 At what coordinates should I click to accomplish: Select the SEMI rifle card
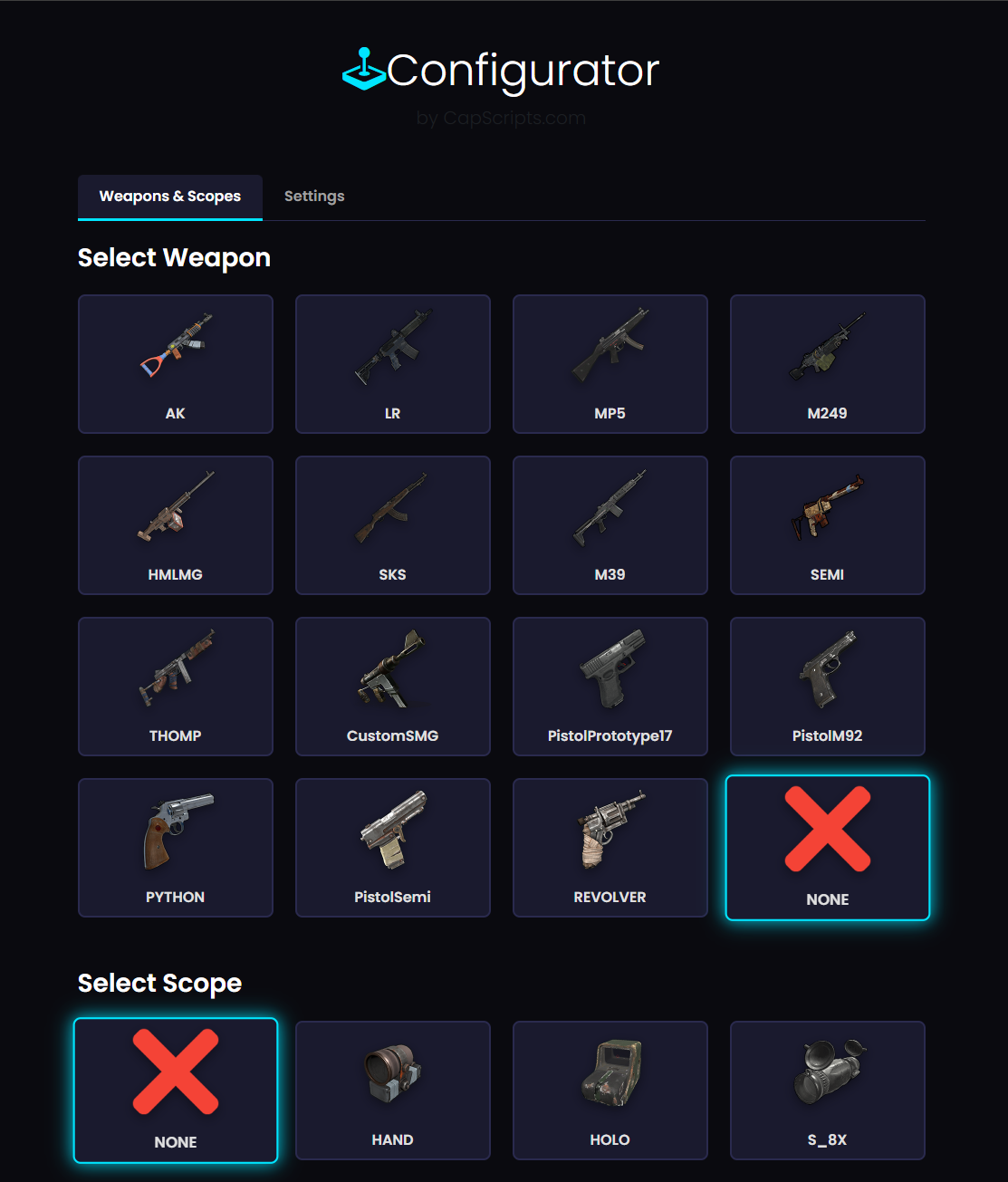828,525
